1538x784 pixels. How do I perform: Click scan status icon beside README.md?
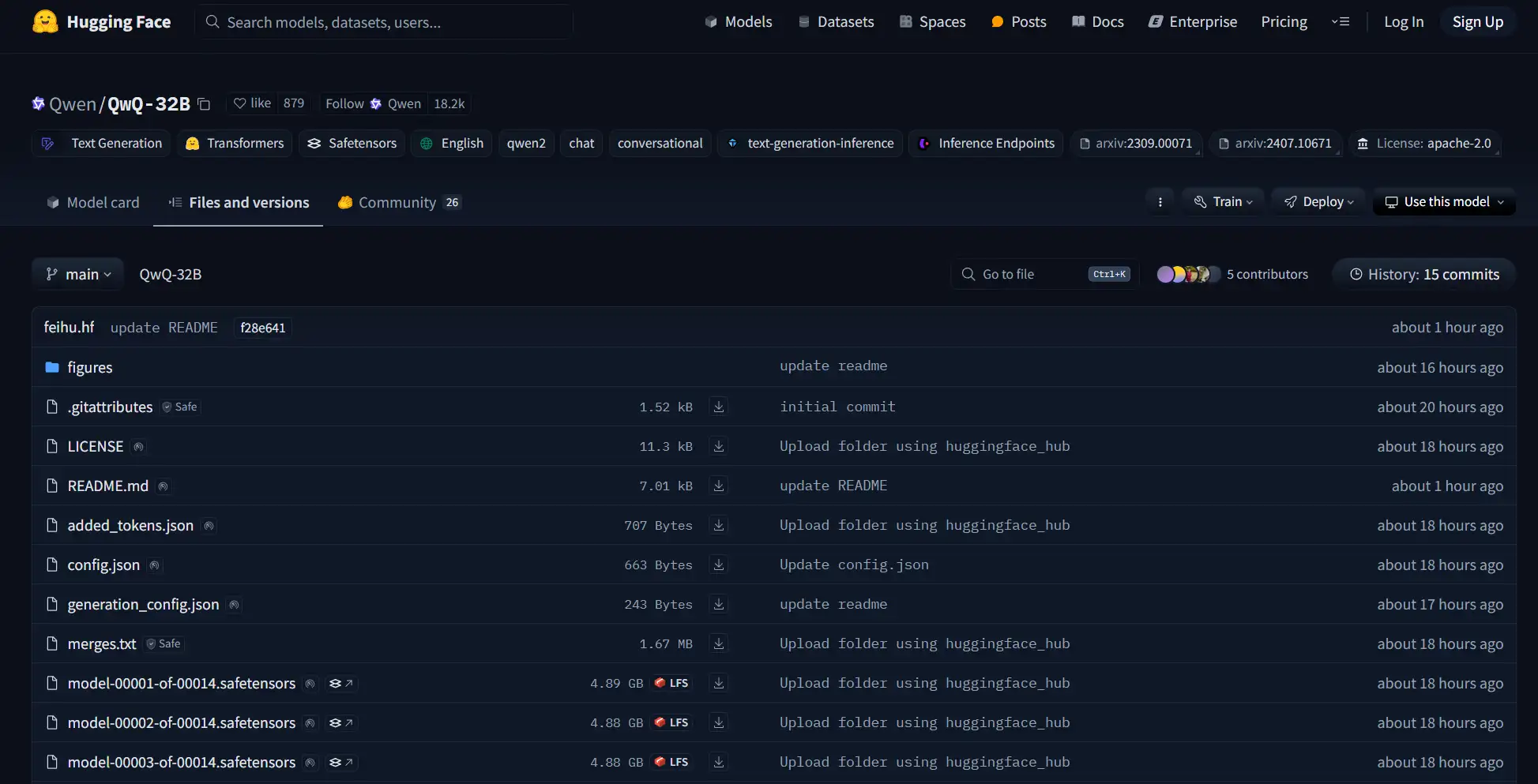click(x=163, y=486)
